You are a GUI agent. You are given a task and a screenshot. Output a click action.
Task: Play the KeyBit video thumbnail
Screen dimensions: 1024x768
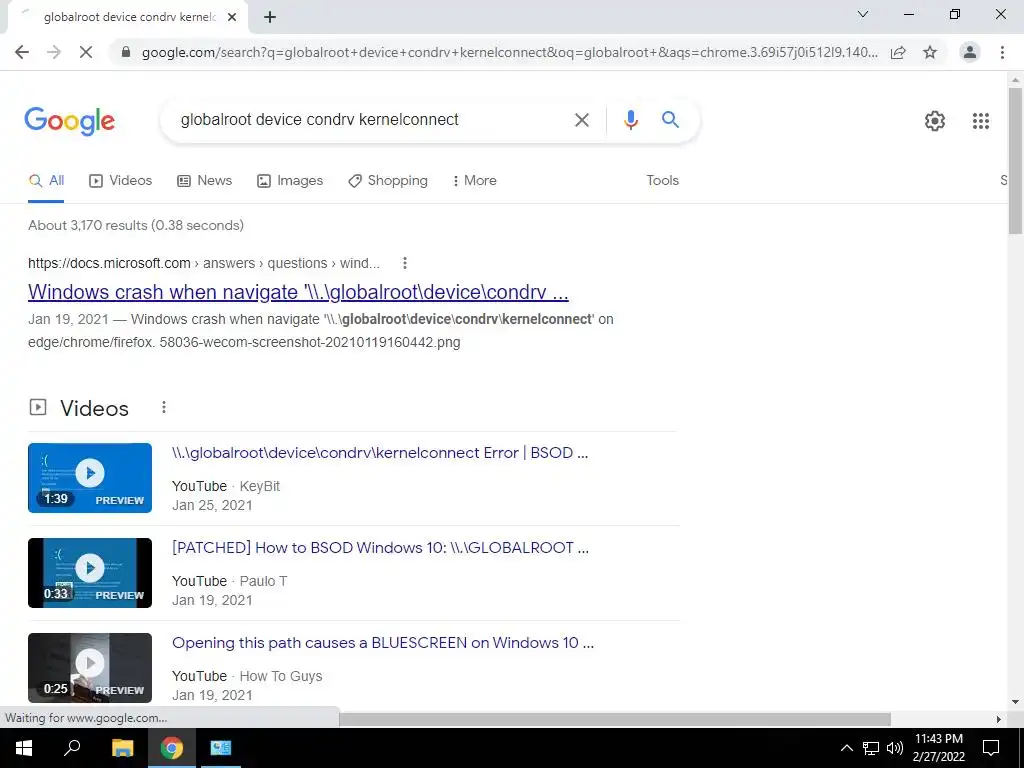[90, 478]
